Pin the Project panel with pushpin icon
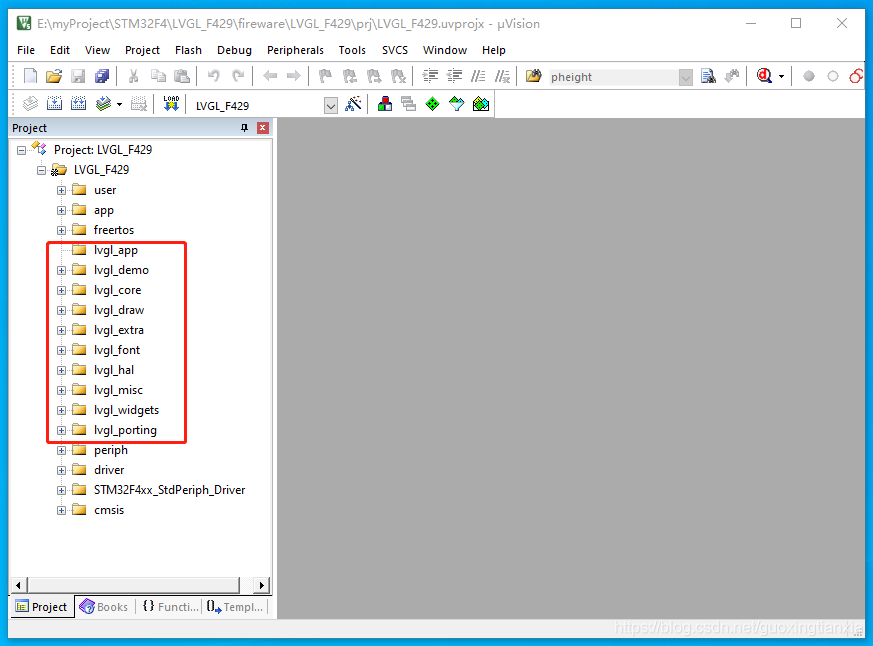Screen dimensions: 873x646 [x=244, y=128]
